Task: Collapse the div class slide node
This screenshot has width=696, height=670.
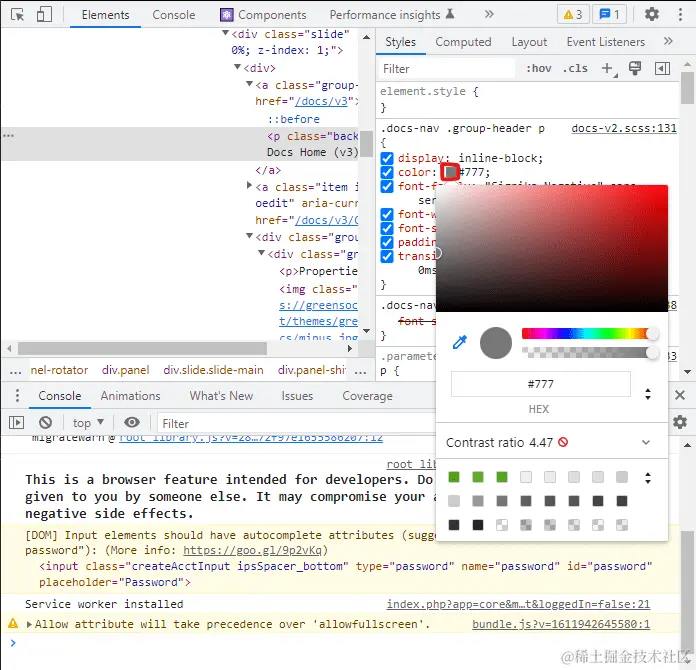Action: coord(225,33)
